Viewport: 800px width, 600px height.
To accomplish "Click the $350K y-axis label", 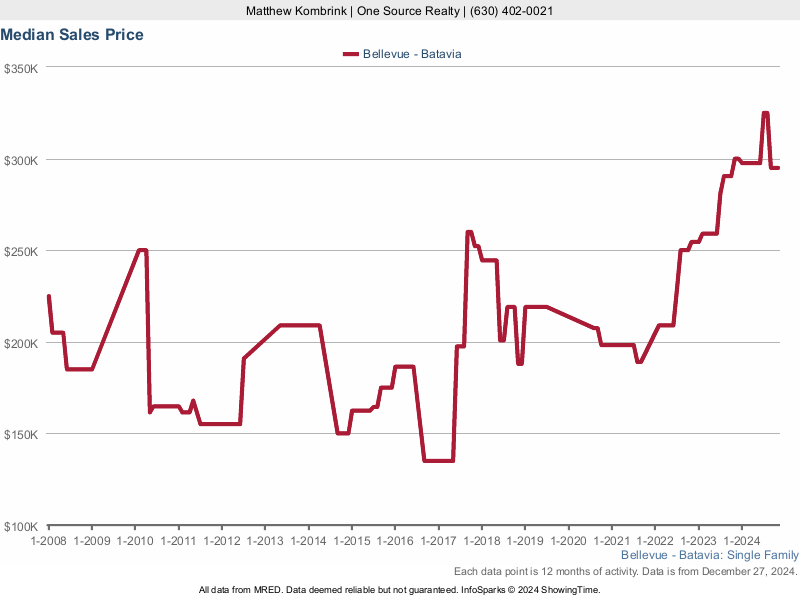I will pos(21,69).
